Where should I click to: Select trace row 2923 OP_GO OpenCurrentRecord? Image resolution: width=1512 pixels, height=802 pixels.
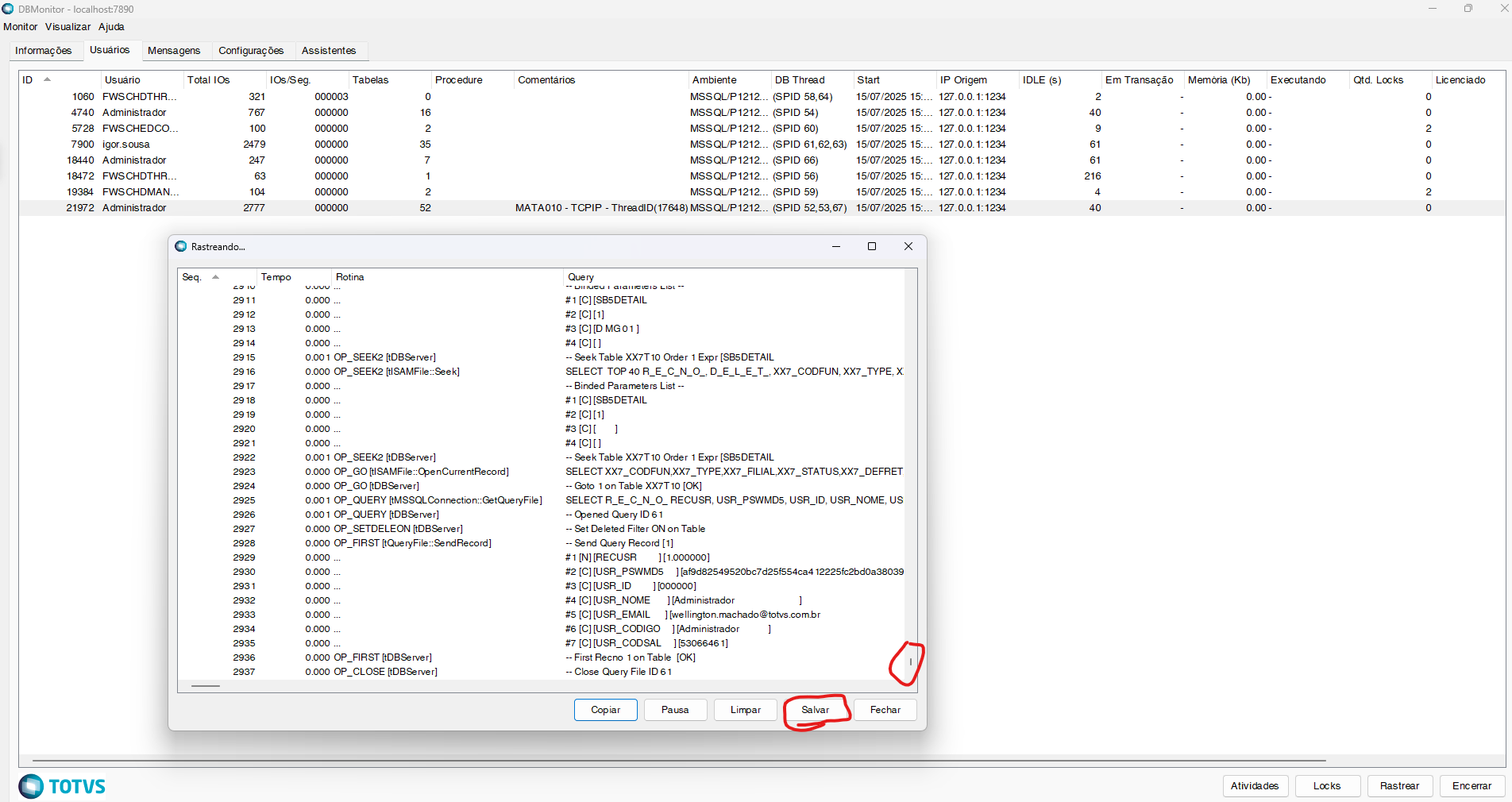(x=541, y=472)
